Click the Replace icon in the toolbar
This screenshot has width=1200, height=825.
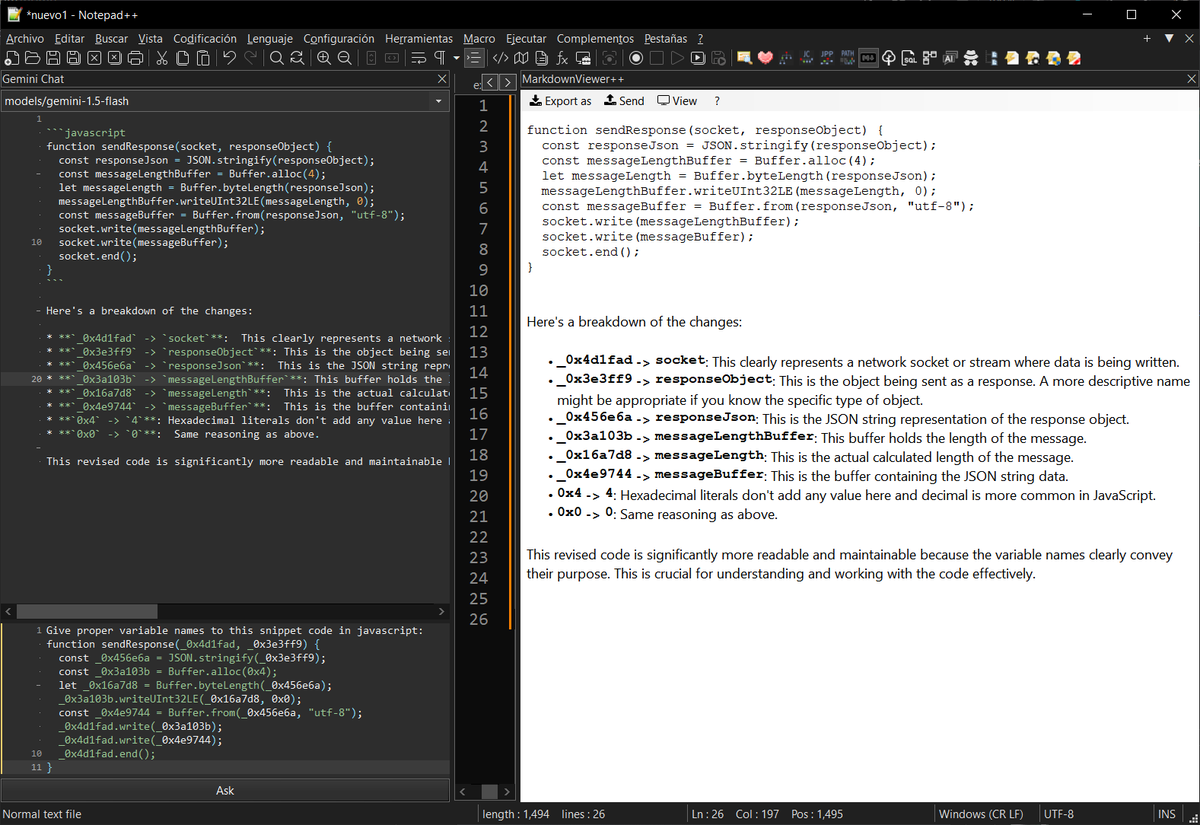click(x=297, y=58)
